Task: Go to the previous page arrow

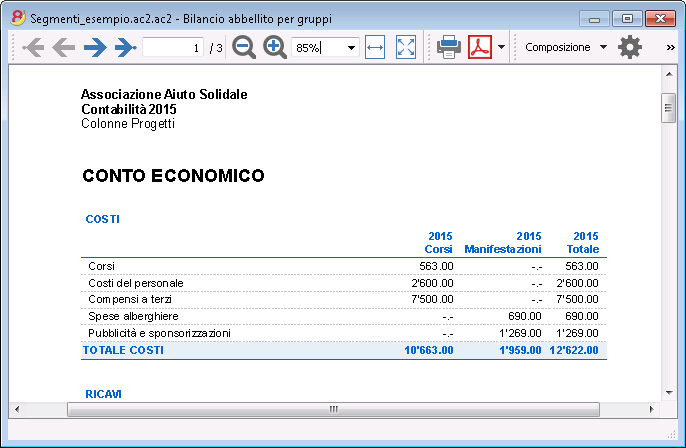Action: coord(64,47)
